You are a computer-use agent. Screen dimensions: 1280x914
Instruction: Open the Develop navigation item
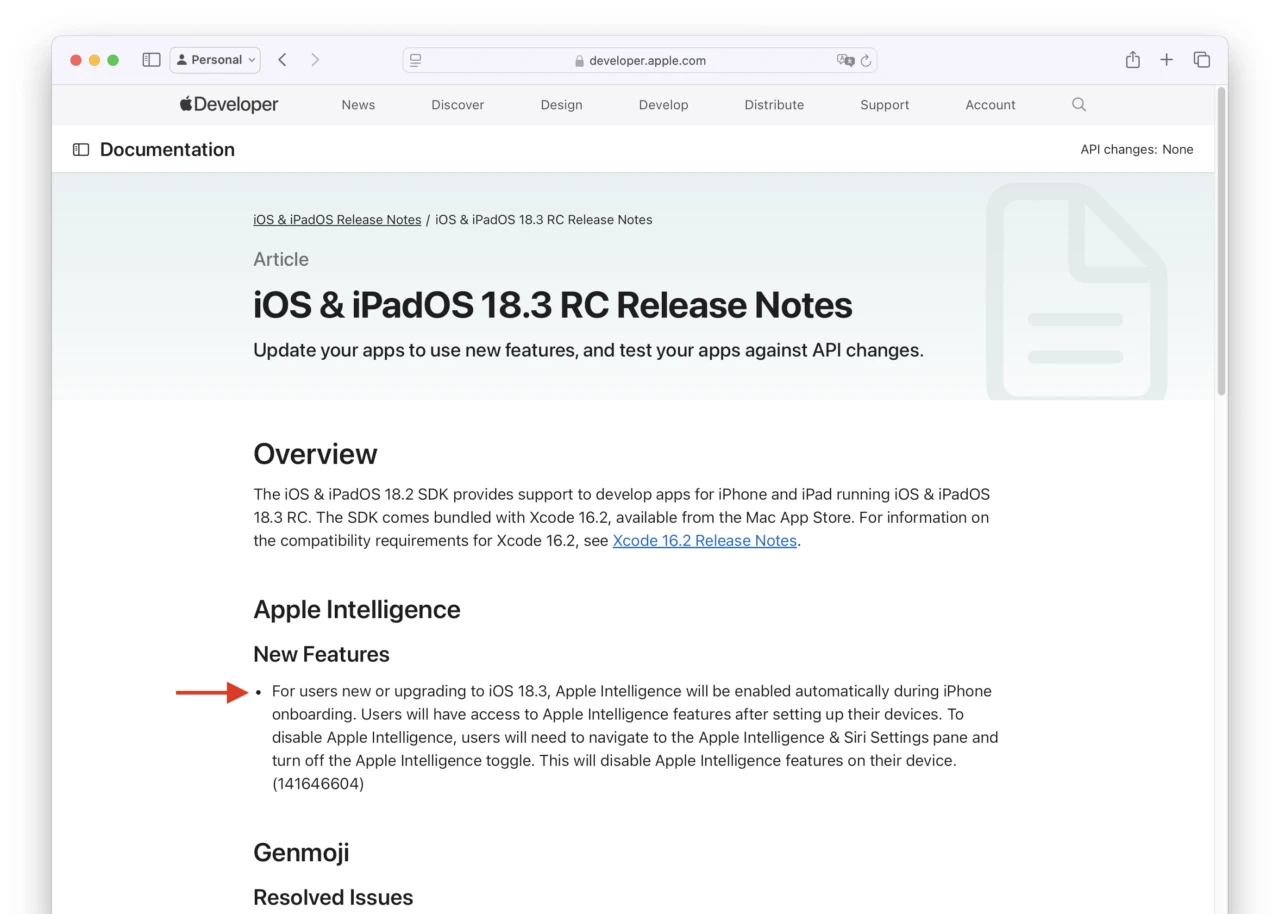pyautogui.click(x=663, y=105)
